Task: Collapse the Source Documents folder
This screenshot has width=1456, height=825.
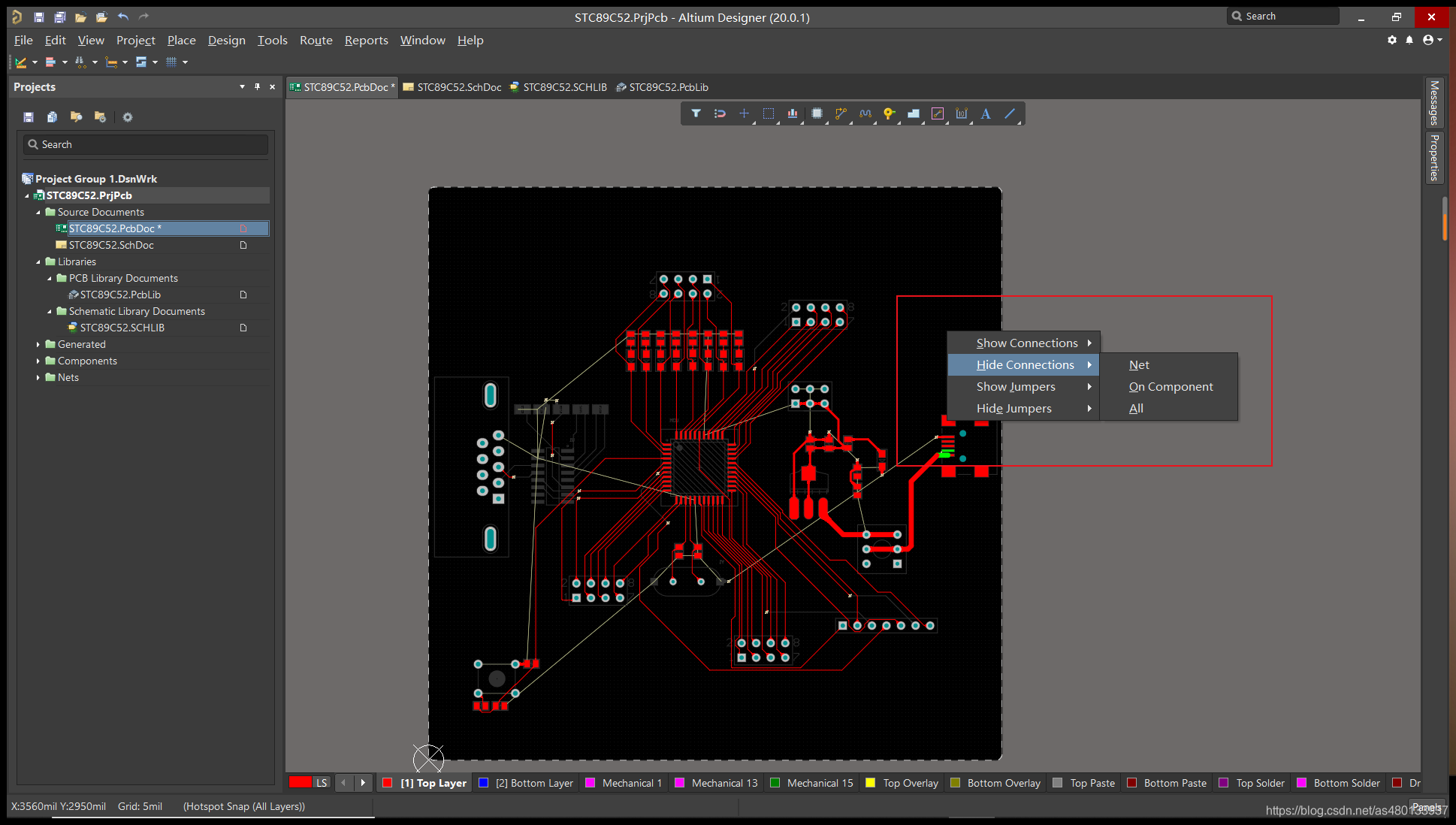Action: 38,213
